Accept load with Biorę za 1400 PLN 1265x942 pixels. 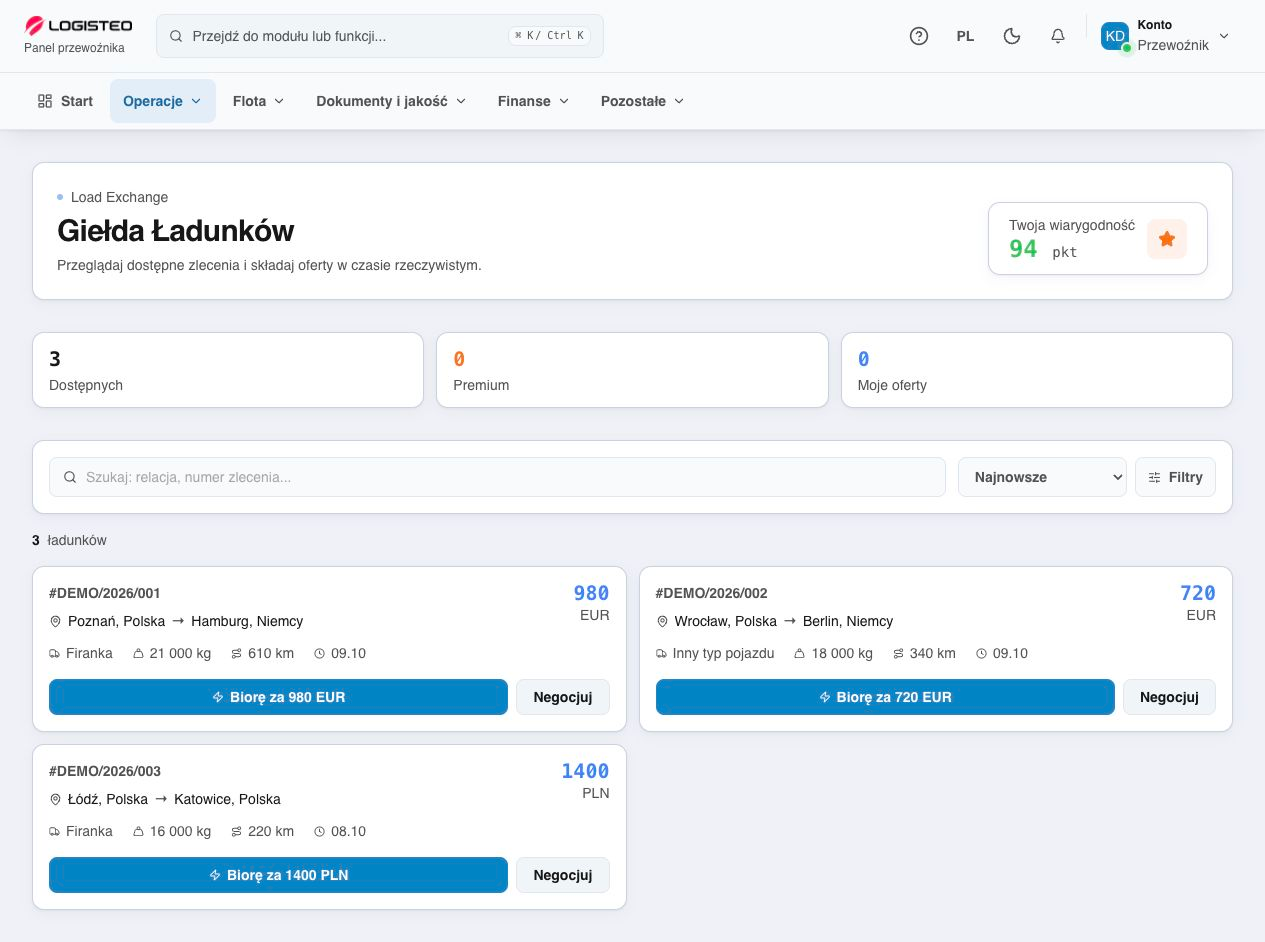pos(278,875)
